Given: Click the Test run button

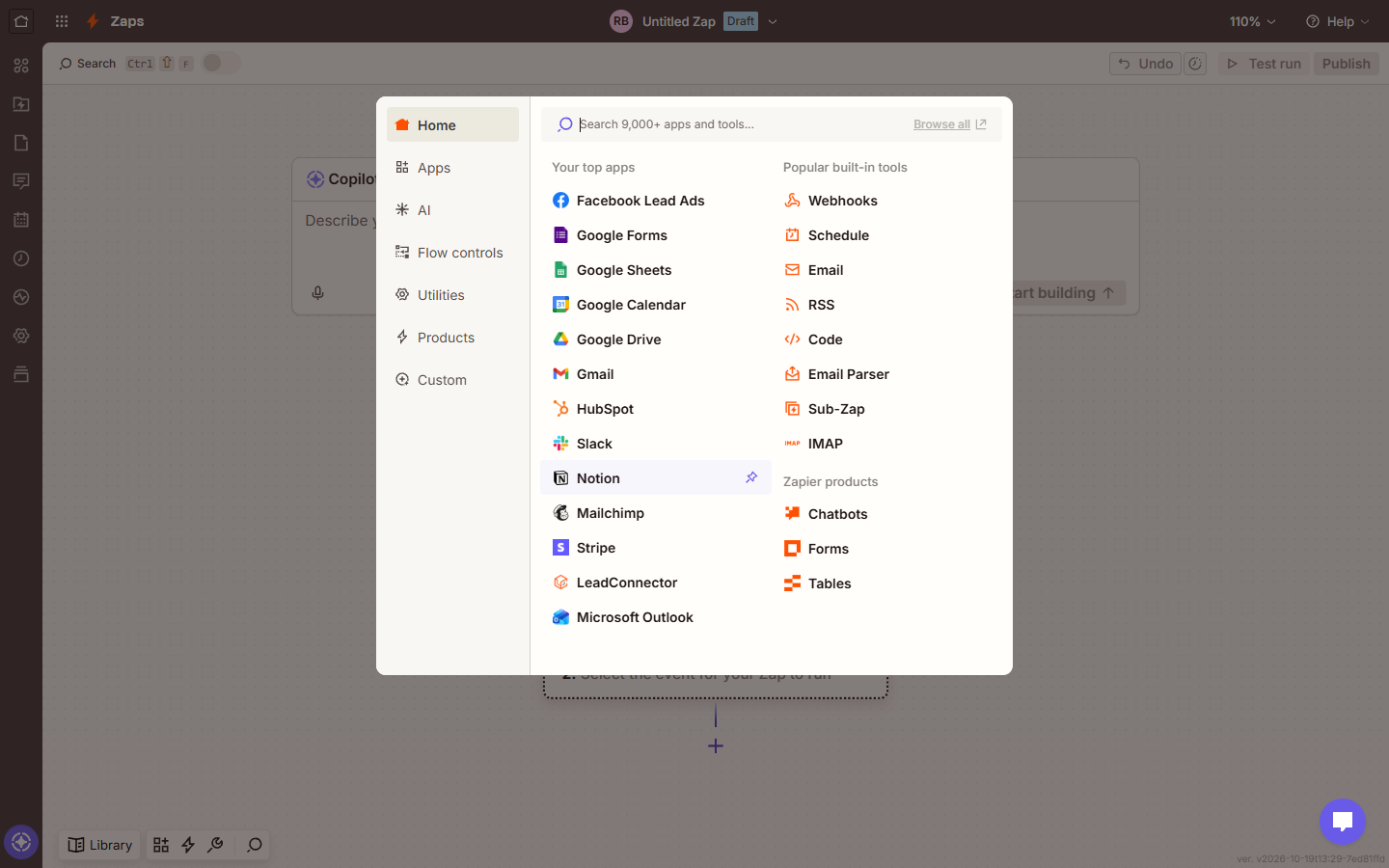Looking at the screenshot, I should [x=1265, y=64].
